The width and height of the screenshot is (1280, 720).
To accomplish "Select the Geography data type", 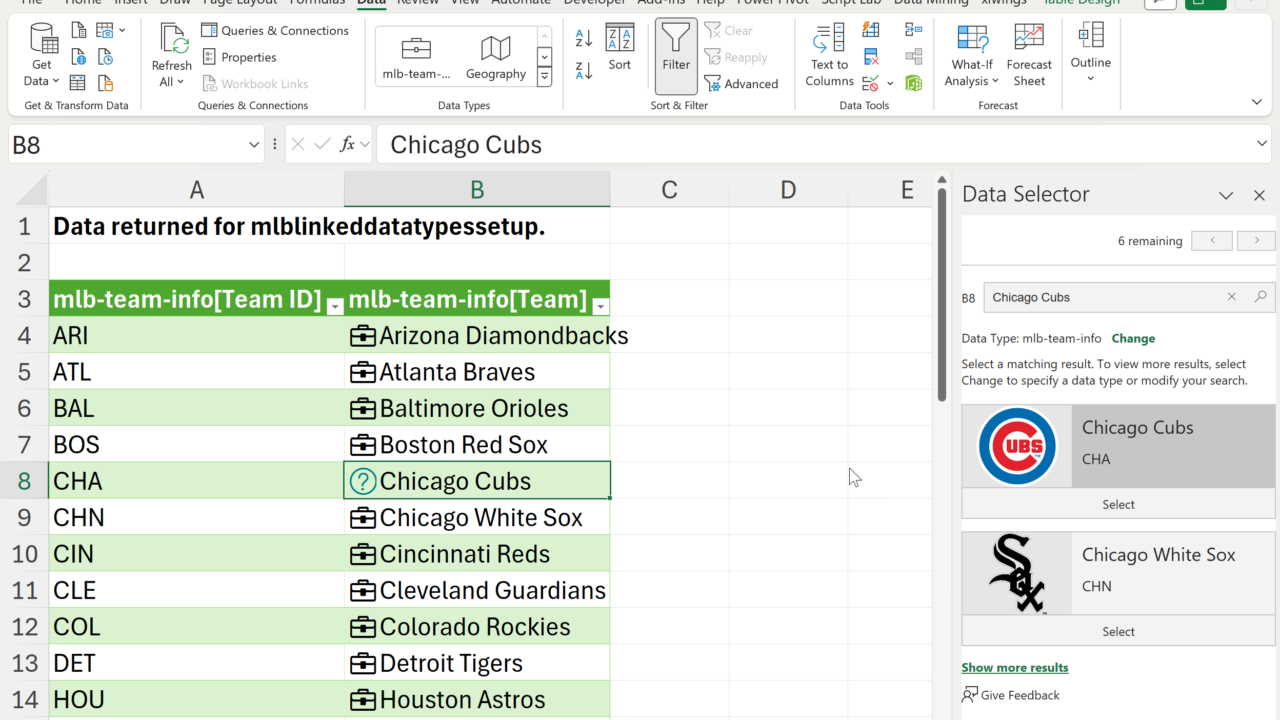I will click(495, 57).
